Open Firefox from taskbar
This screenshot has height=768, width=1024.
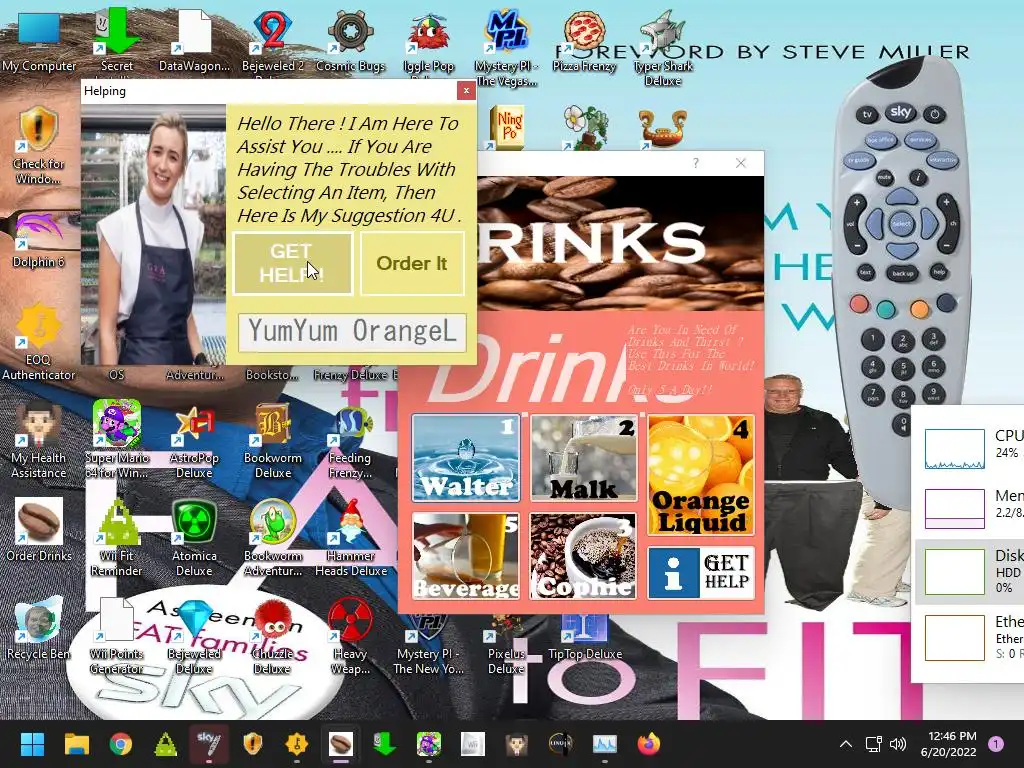[x=648, y=744]
